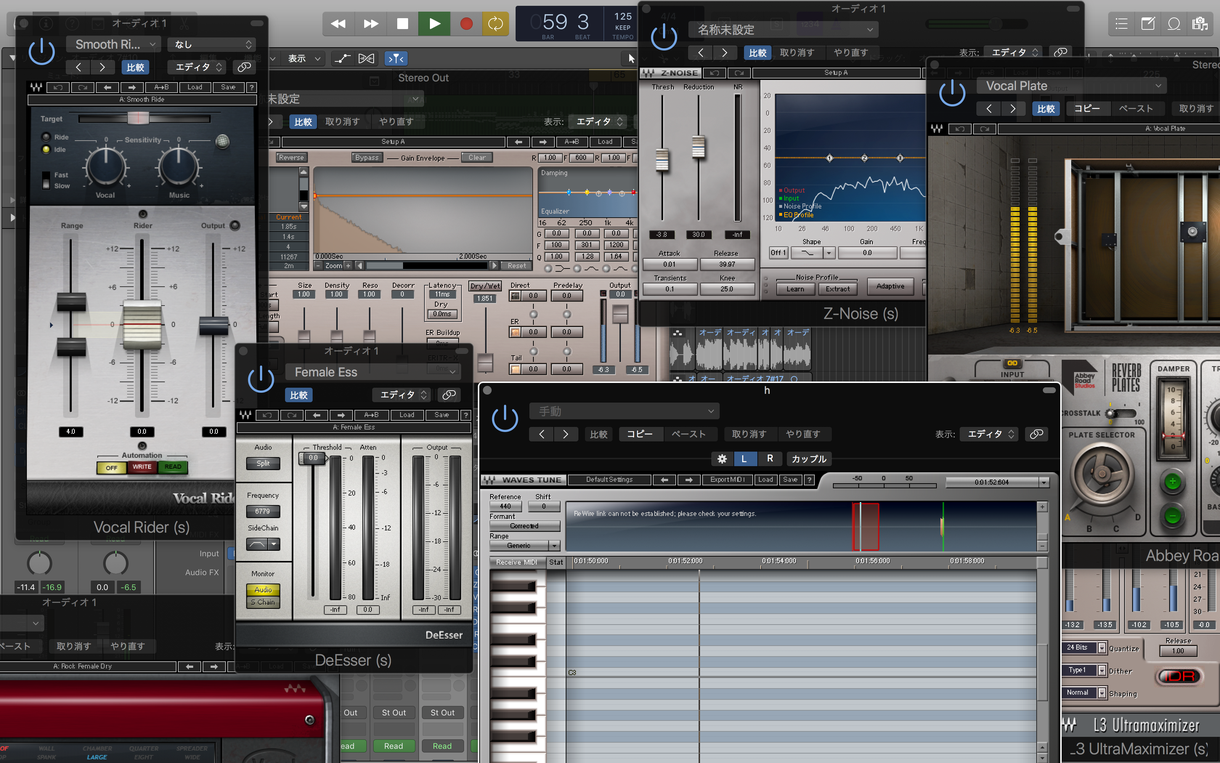This screenshot has width=1220, height=763.
Task: Select the R channel tab in Waves Tune
Action: point(769,459)
